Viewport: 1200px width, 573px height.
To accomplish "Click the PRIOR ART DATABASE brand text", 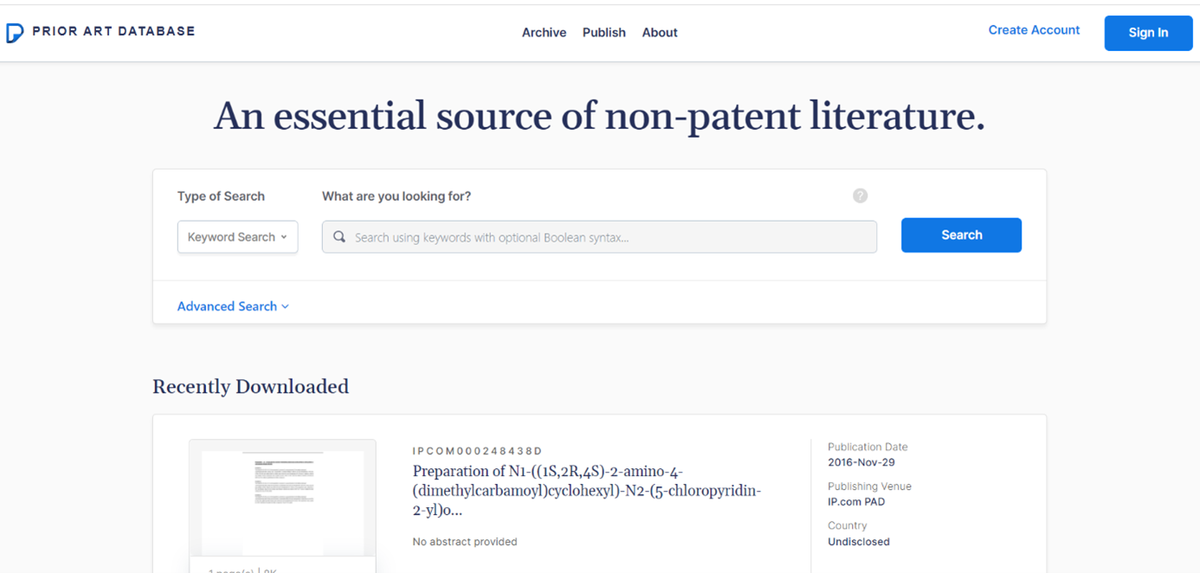I will click(115, 31).
